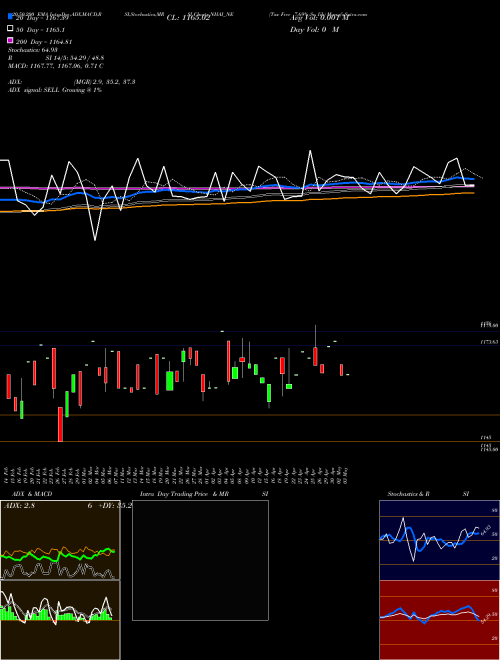Image resolution: width=500 pixels, height=660 pixels.
Task: Click the empty Intra Day Trading Price panel
Action: [200, 560]
